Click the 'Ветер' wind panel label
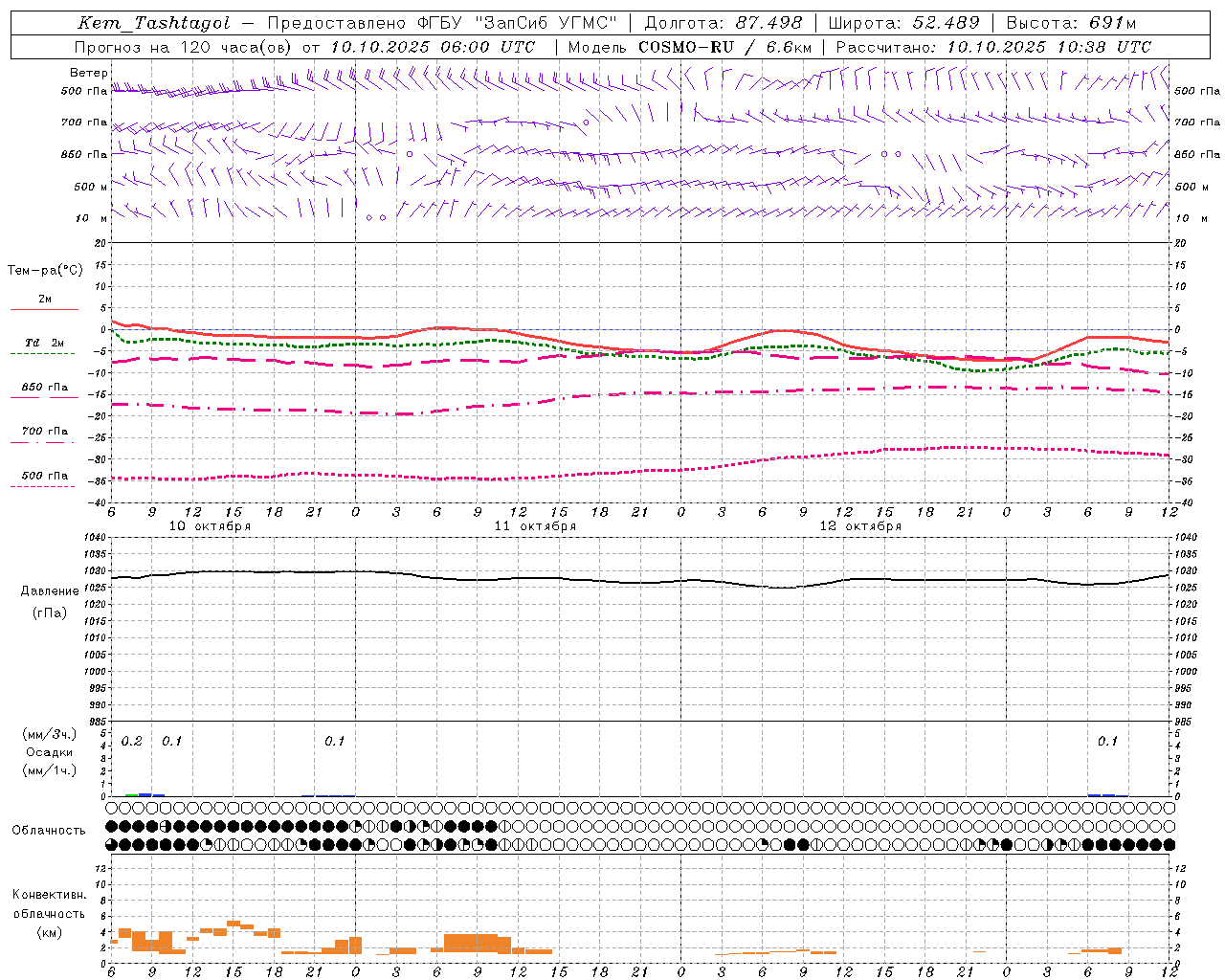1225x980 pixels. (x=89, y=73)
